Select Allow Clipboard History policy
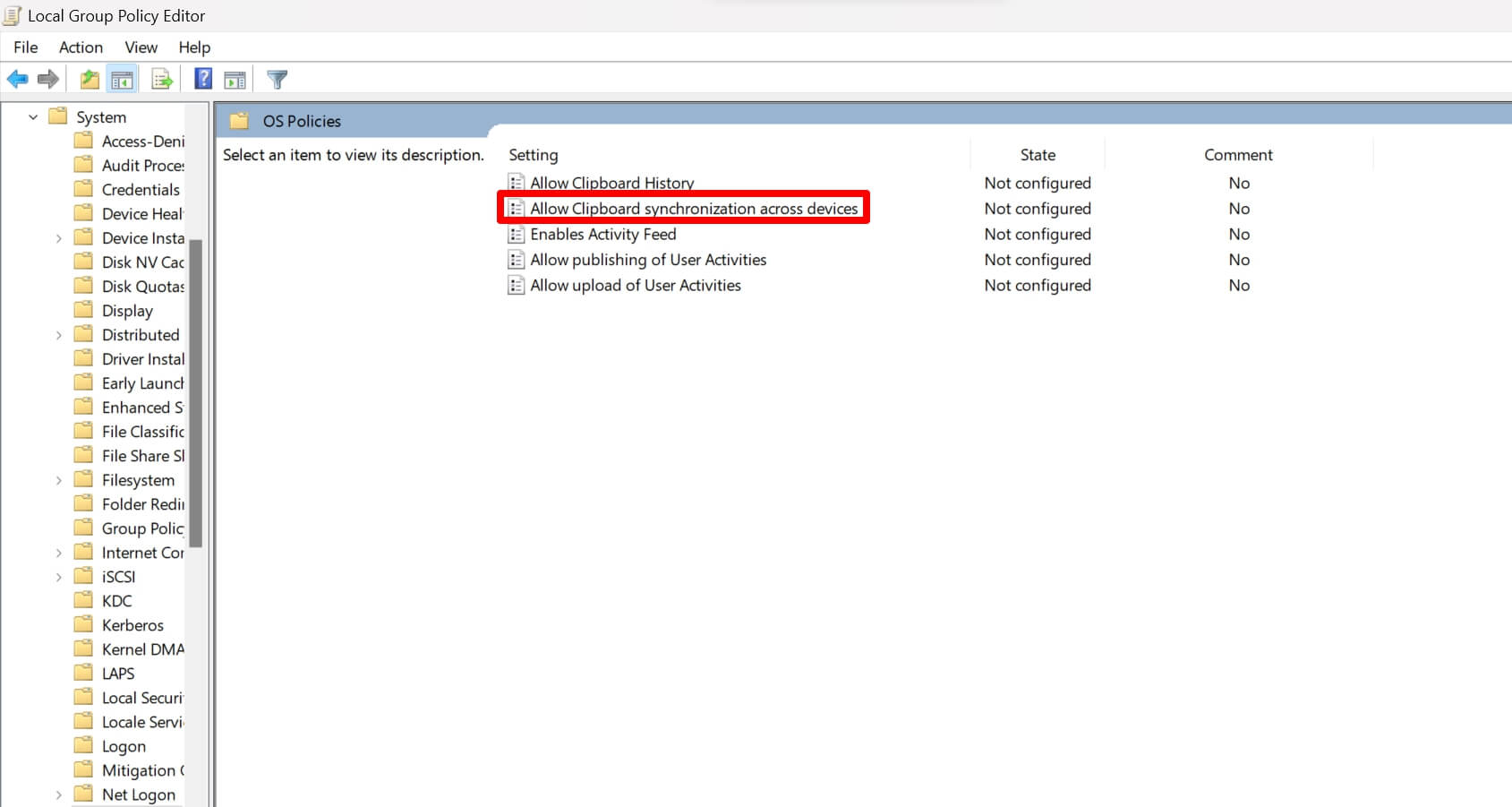The height and width of the screenshot is (807, 1512). click(612, 183)
